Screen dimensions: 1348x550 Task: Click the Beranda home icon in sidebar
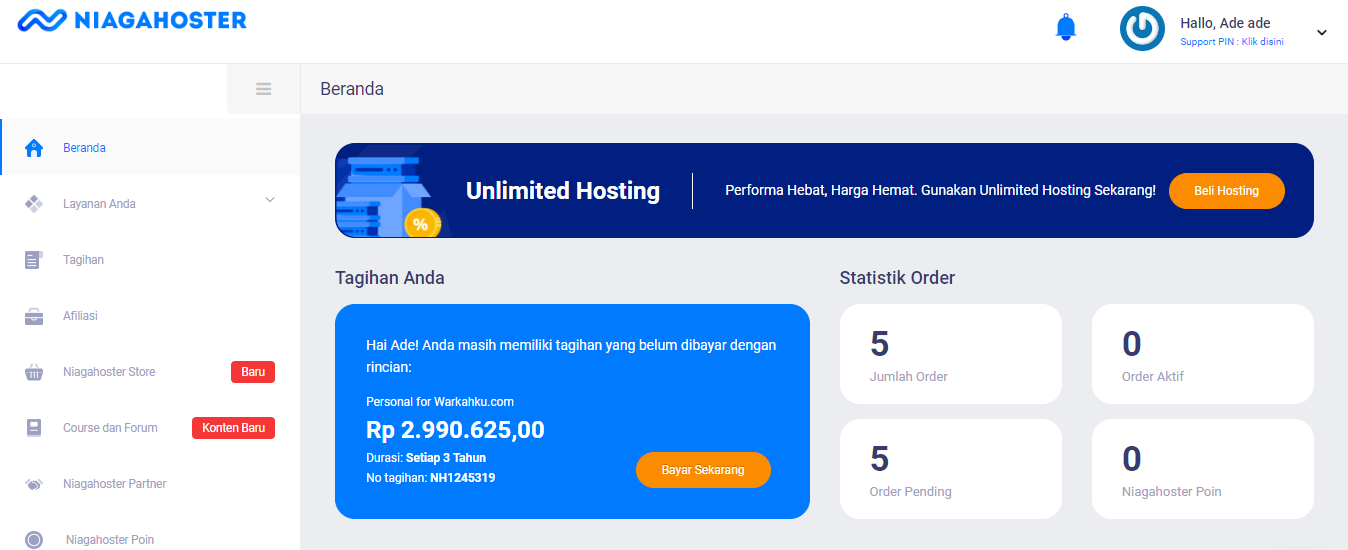(34, 148)
